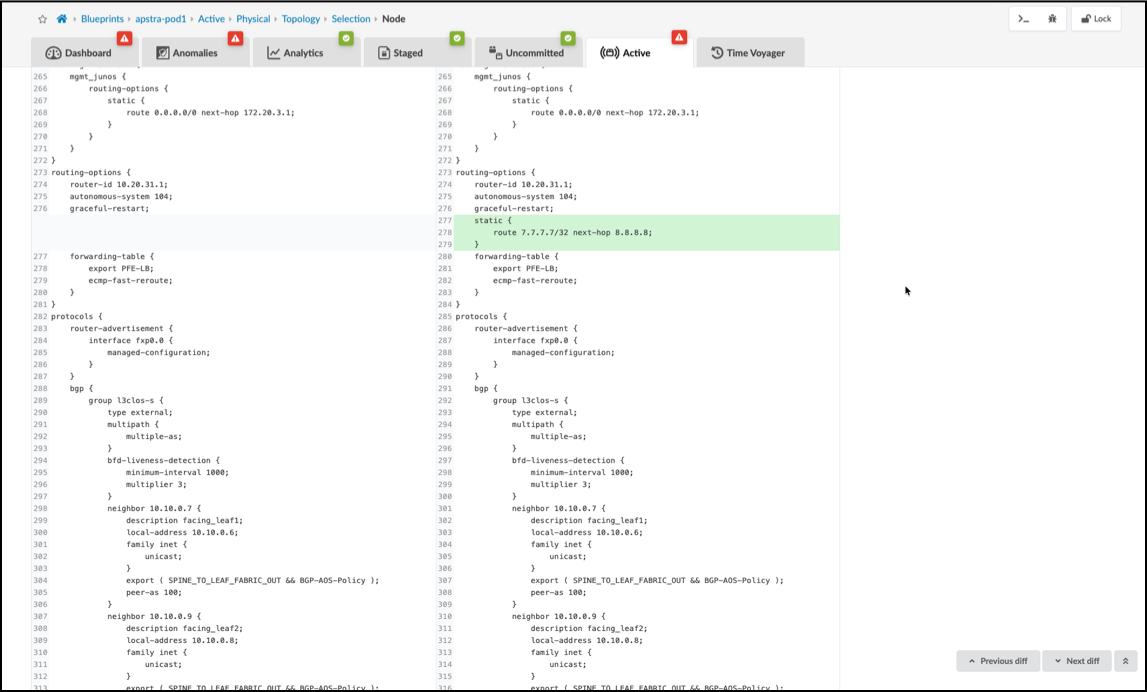Click the Physical breadcrumb link

click(253, 19)
